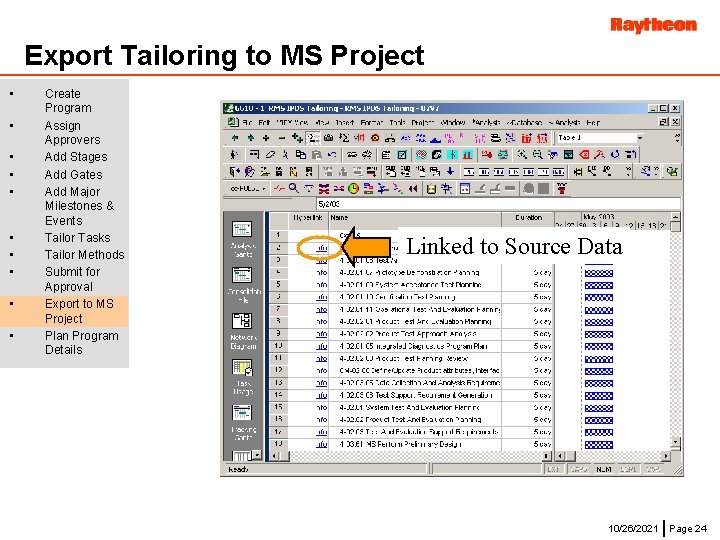
Task: Click Export to MS Project in slide list
Action: (x=79, y=311)
